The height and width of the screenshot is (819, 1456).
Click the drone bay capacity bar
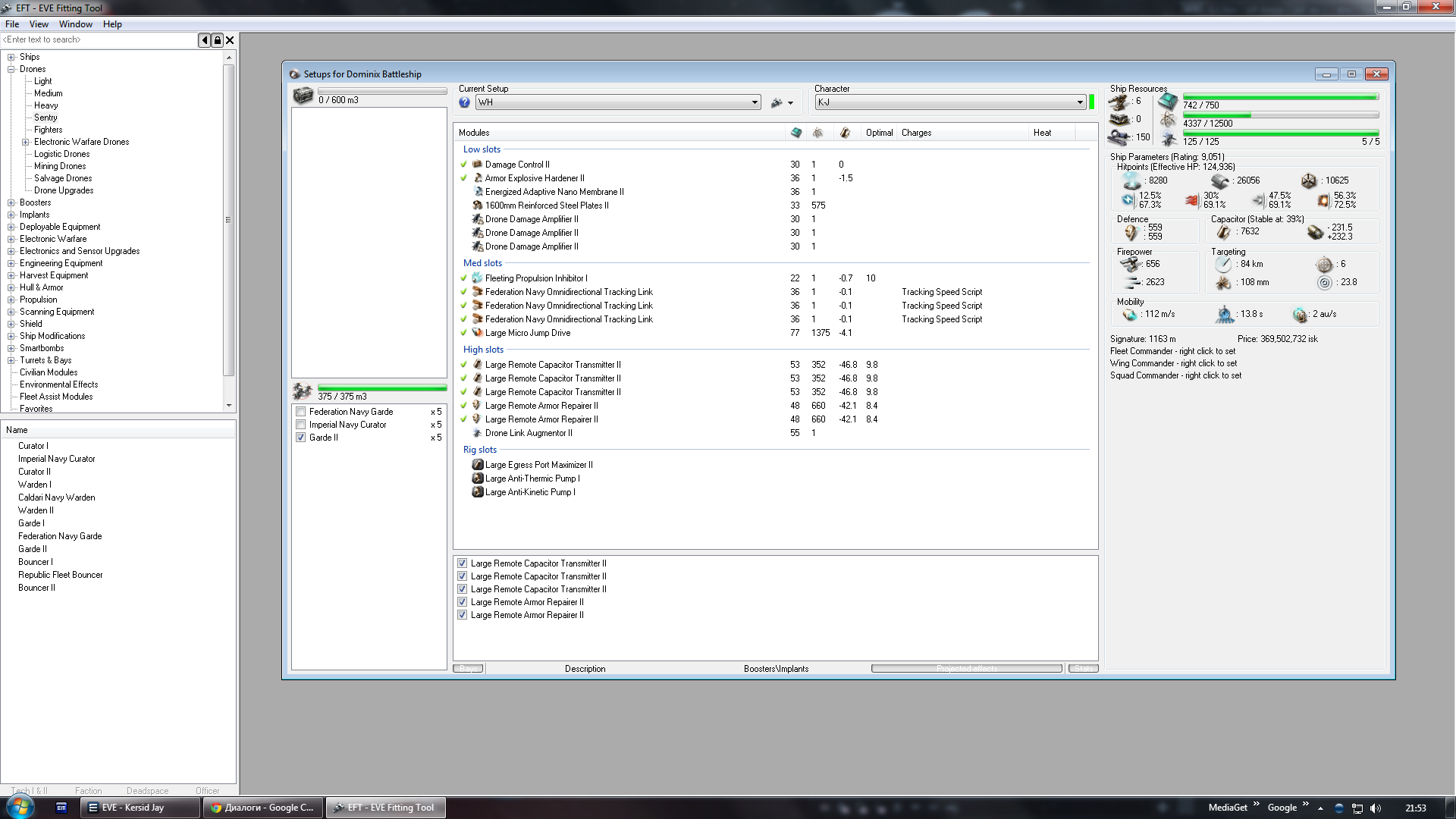point(382,388)
